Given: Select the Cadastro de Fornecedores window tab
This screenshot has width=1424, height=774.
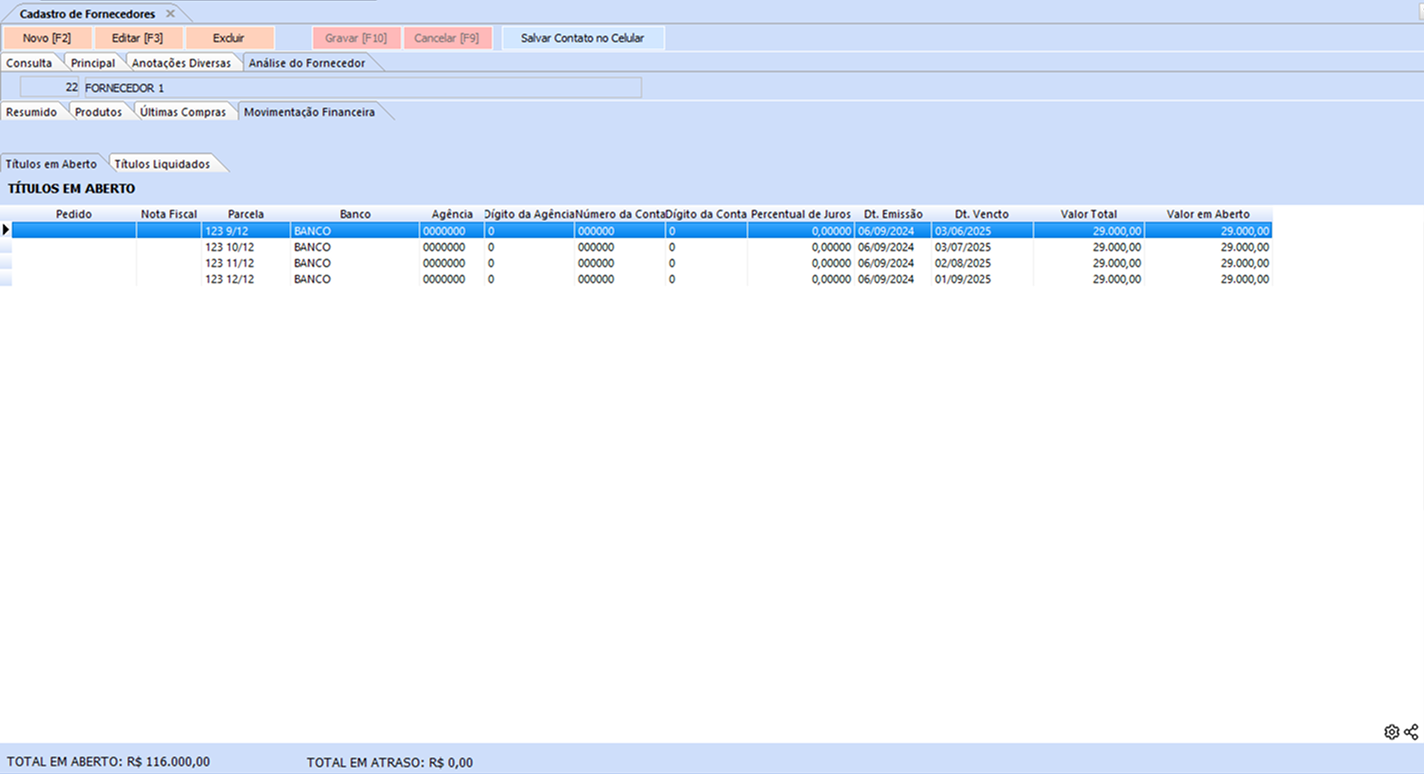Looking at the screenshot, I should tap(88, 14).
